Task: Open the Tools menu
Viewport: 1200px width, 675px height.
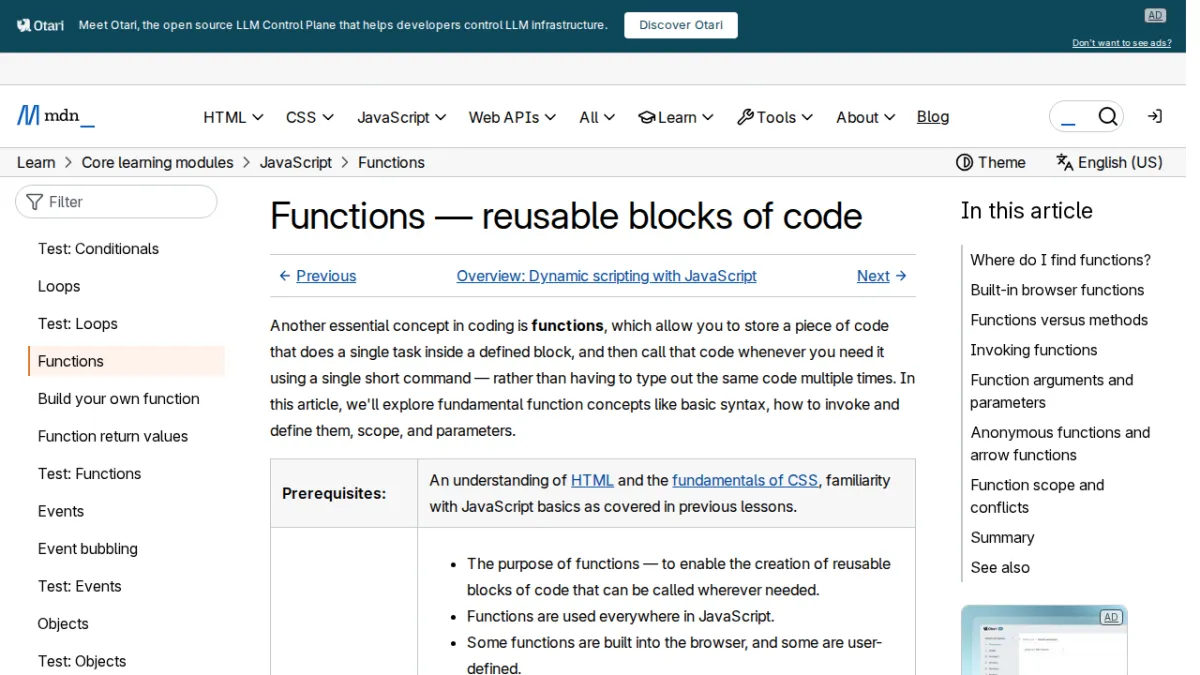Action: (x=775, y=117)
